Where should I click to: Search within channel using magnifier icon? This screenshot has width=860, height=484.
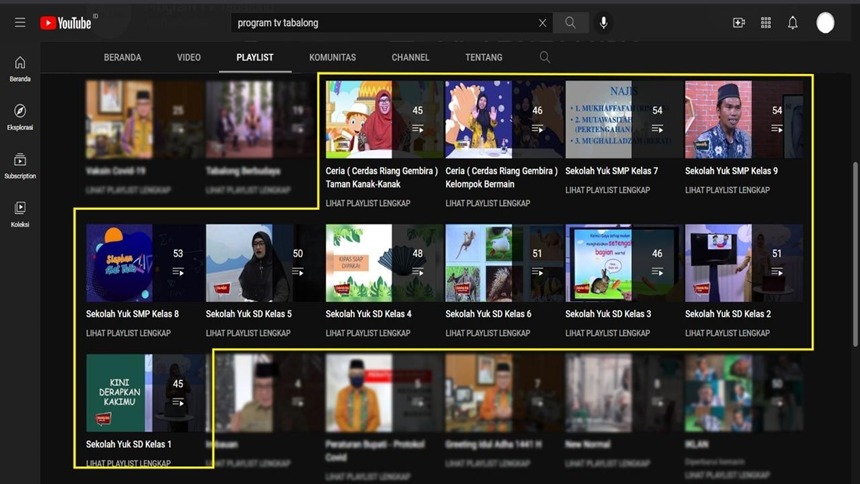point(545,57)
